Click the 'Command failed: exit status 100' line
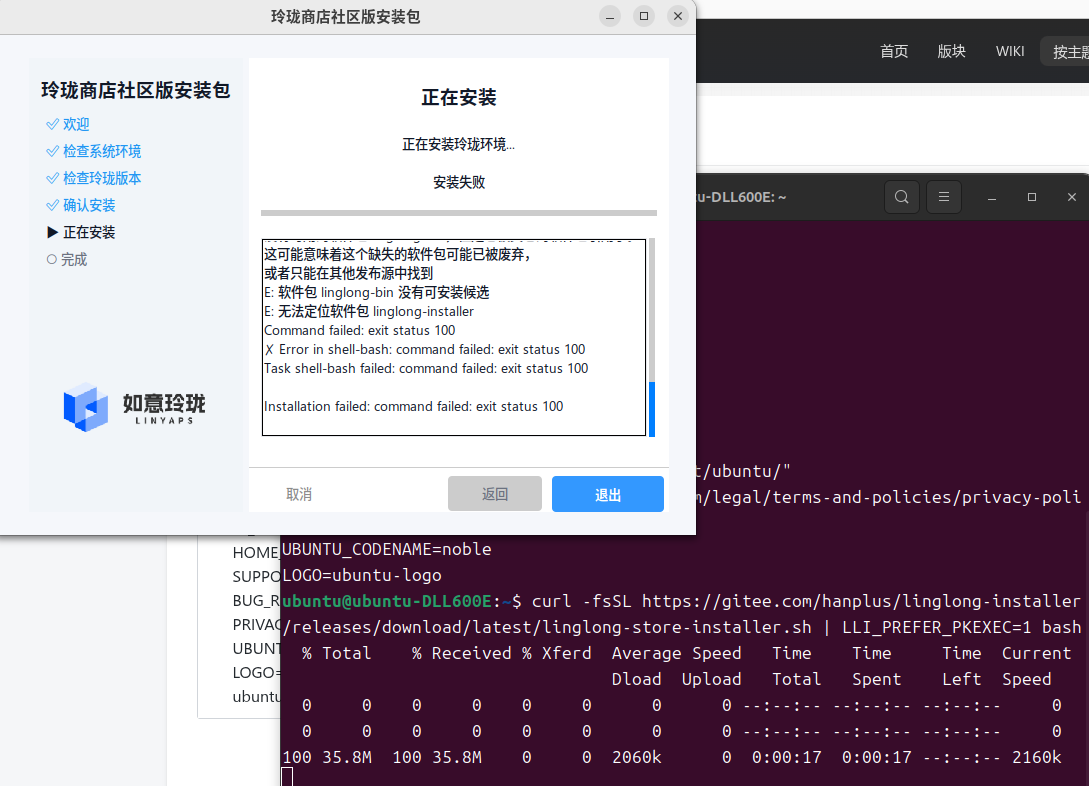The width and height of the screenshot is (1089, 786). (360, 331)
